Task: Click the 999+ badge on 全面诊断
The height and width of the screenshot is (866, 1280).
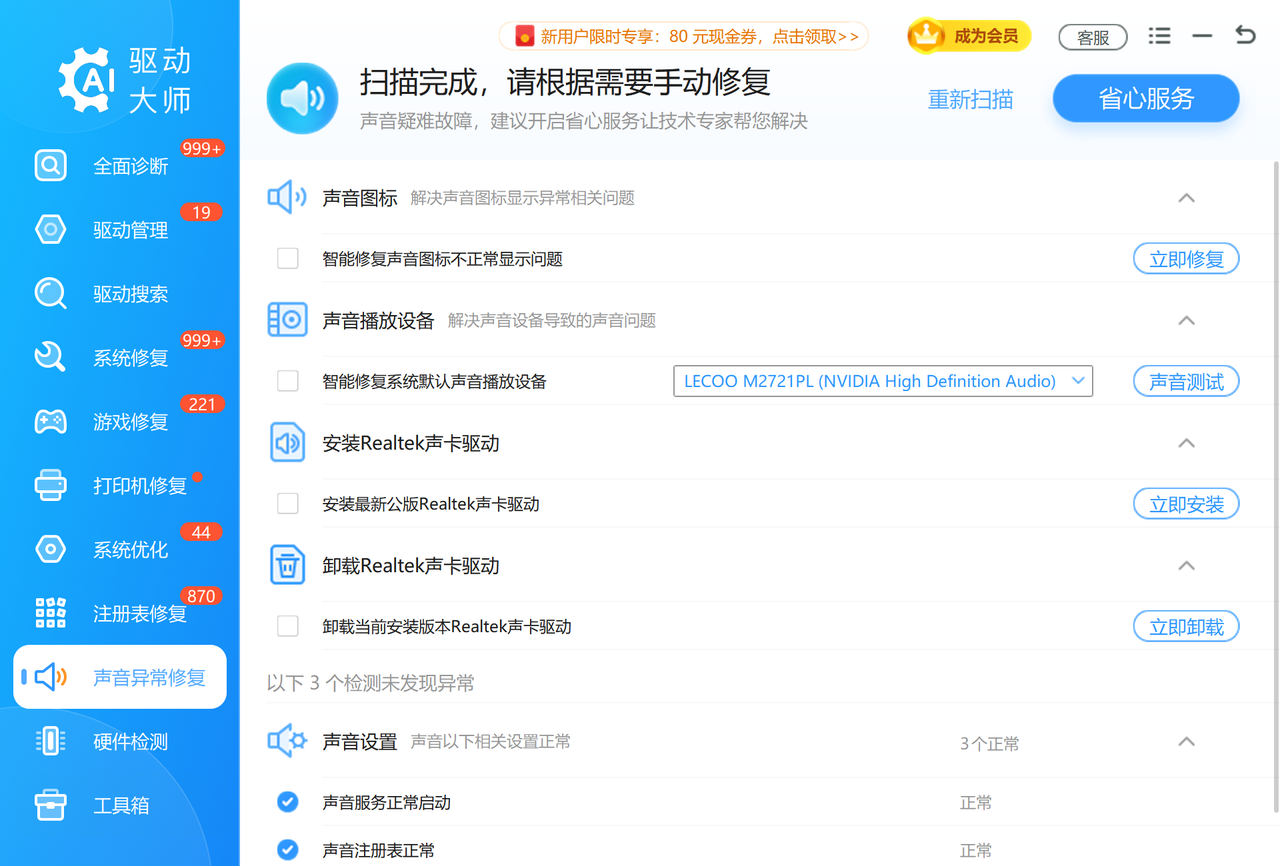Action: click(x=202, y=148)
